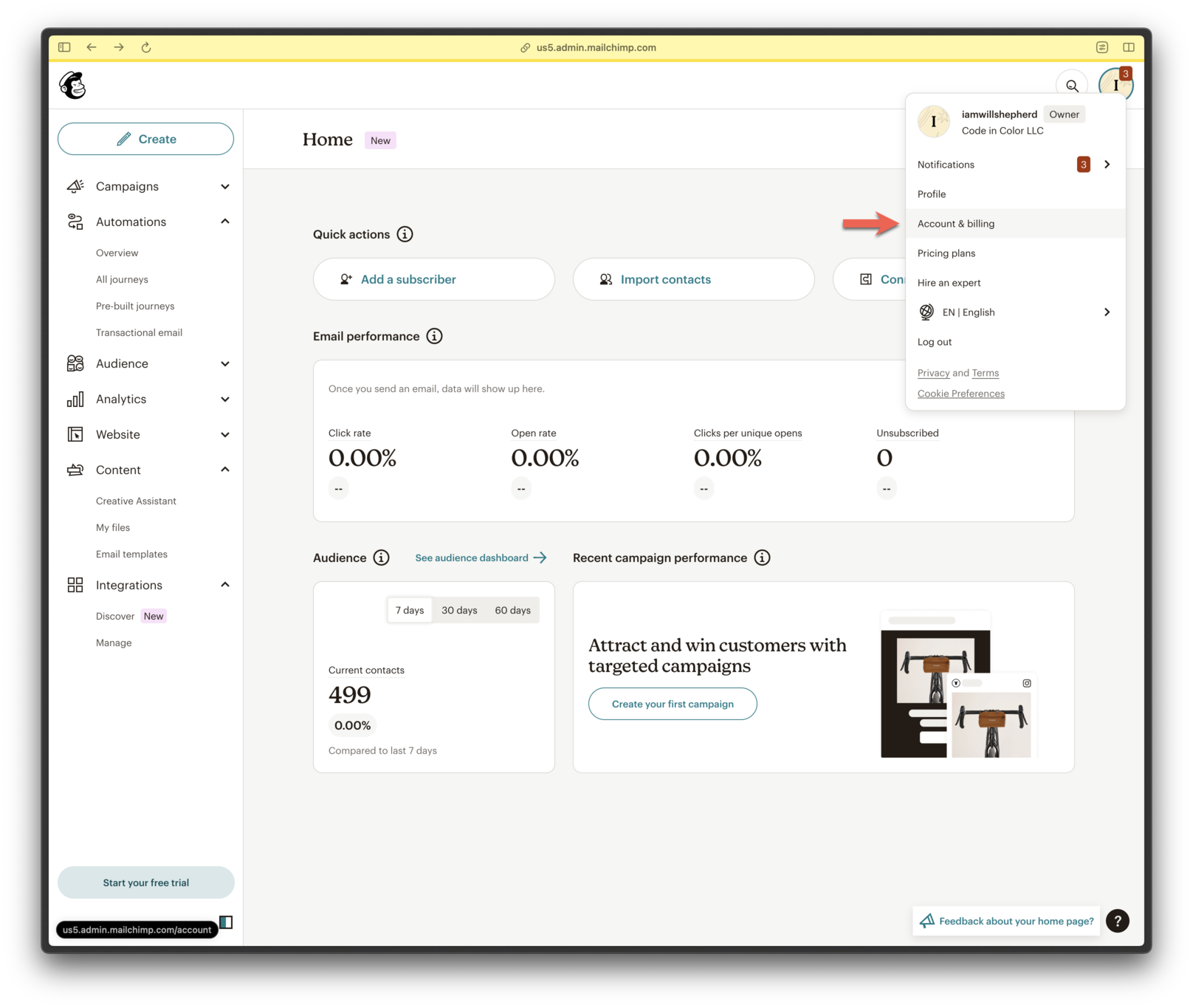Click the Integrations grid icon
Image resolution: width=1193 pixels, height=1008 pixels.
[x=75, y=585]
